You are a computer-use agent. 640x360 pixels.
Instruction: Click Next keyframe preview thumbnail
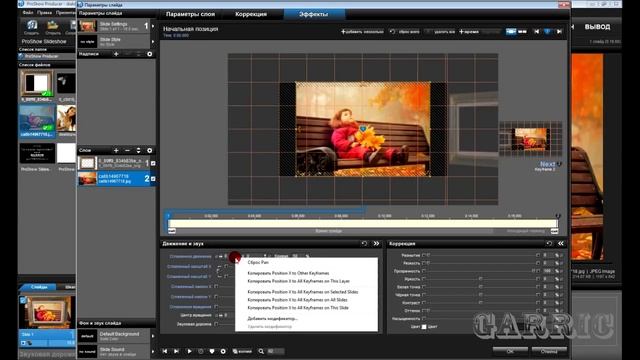pos(531,139)
